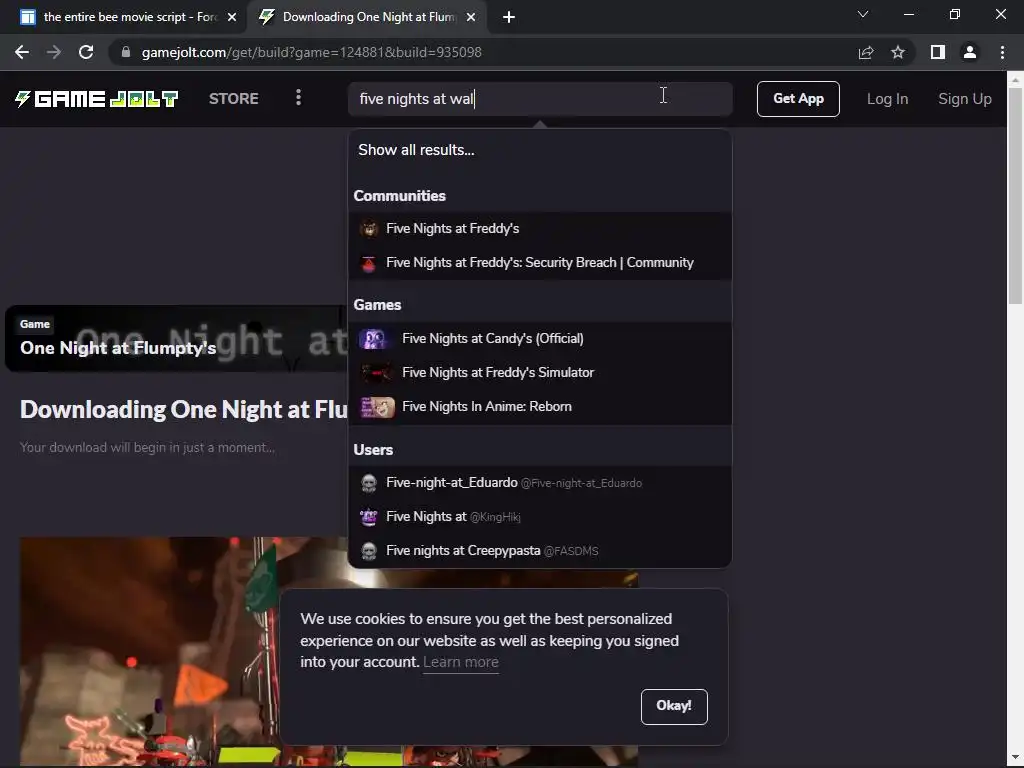The height and width of the screenshot is (768, 1024).
Task: Open the tab search dropdown arrow
Action: [863, 14]
